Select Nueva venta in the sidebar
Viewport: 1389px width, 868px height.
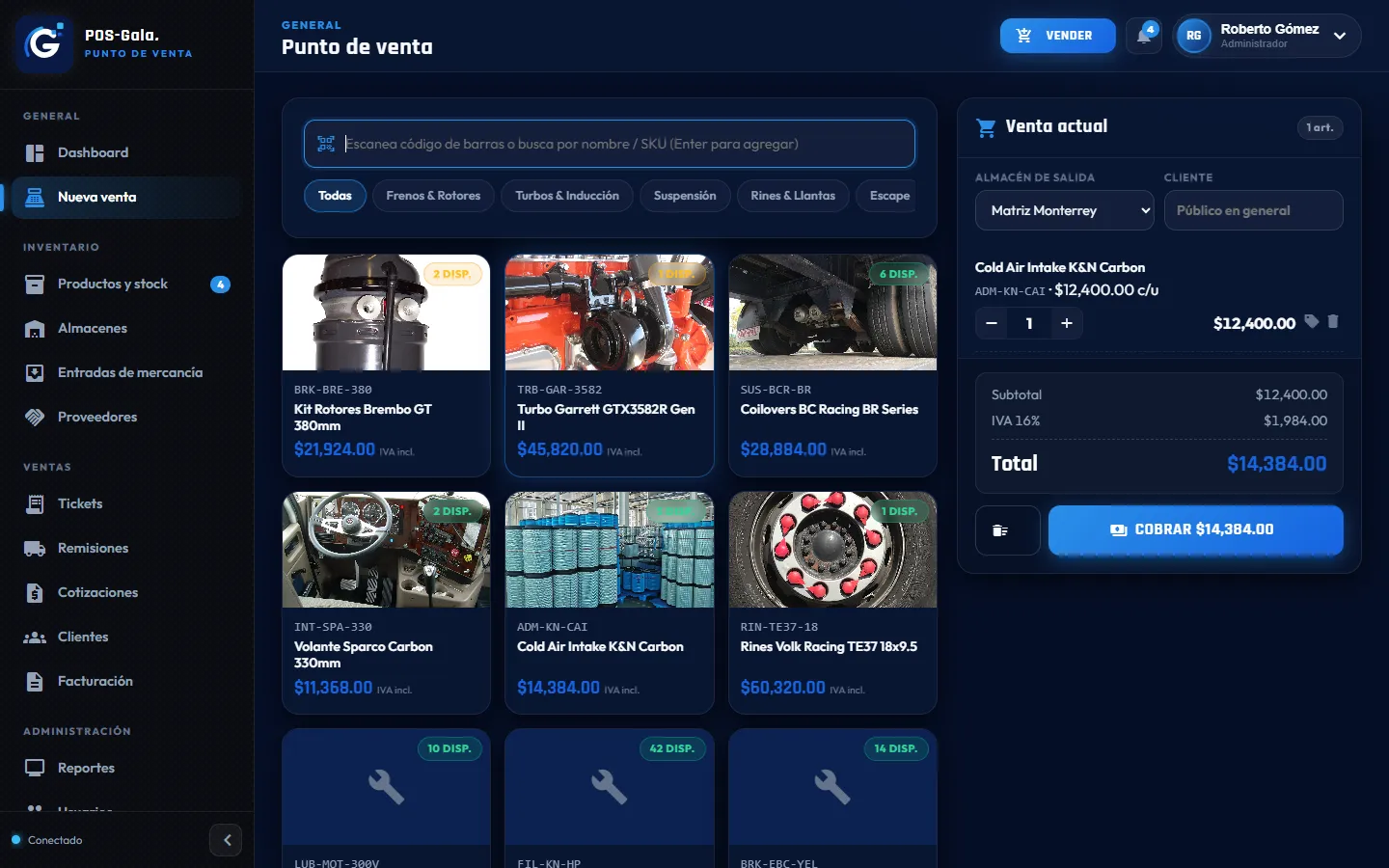[126, 197]
